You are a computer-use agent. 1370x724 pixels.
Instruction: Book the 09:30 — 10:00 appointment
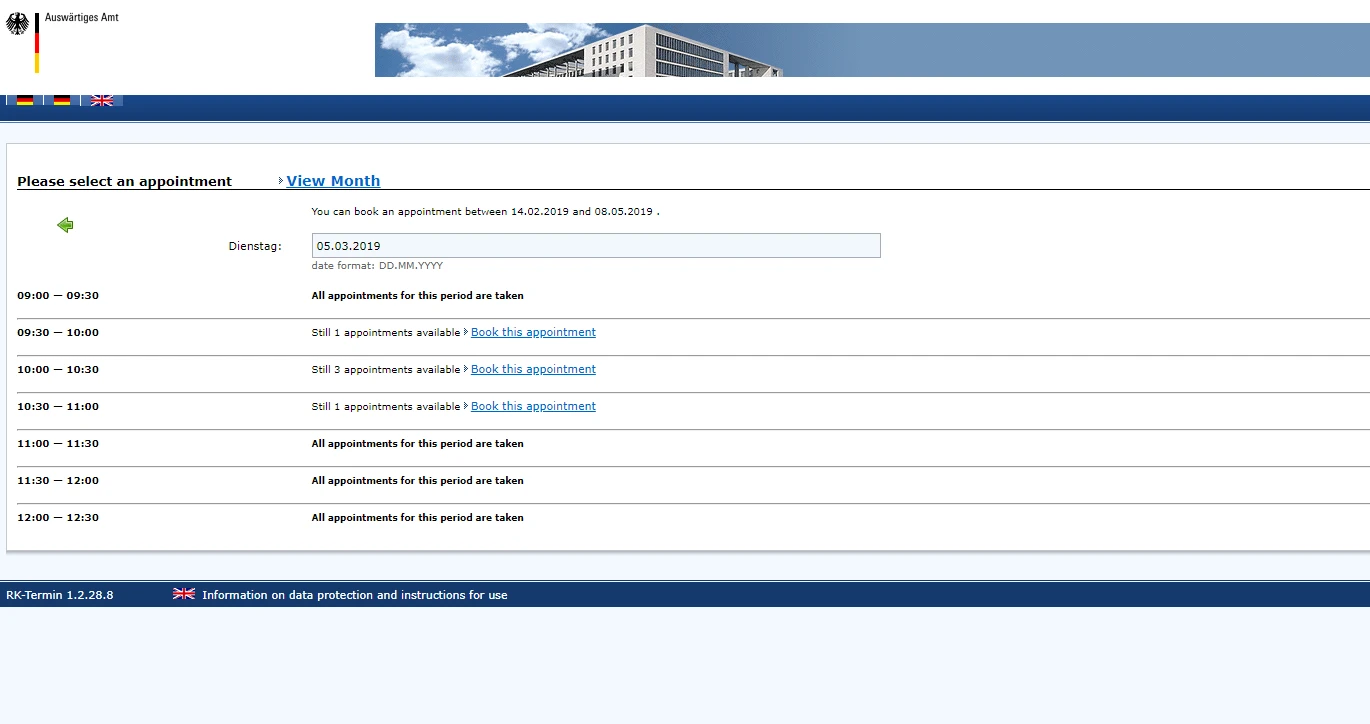pyautogui.click(x=533, y=332)
